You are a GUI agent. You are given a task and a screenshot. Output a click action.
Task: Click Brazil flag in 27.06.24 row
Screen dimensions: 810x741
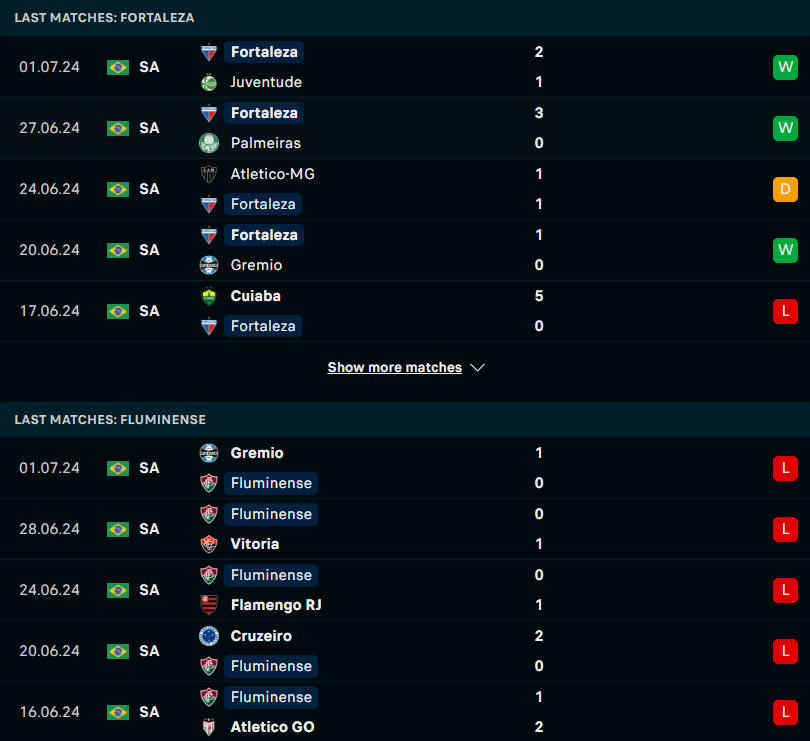click(118, 128)
